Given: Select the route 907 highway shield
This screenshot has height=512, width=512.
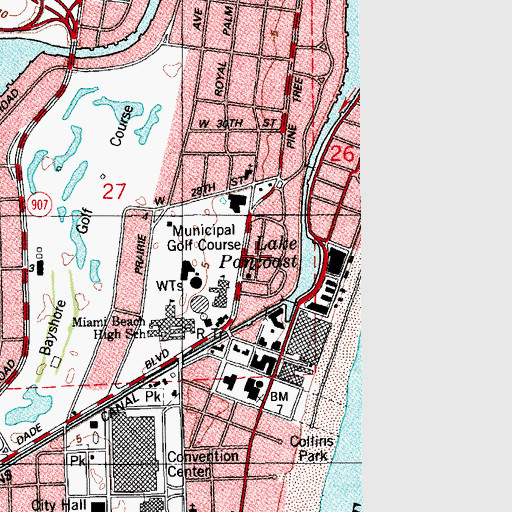Looking at the screenshot, I should point(40,205).
